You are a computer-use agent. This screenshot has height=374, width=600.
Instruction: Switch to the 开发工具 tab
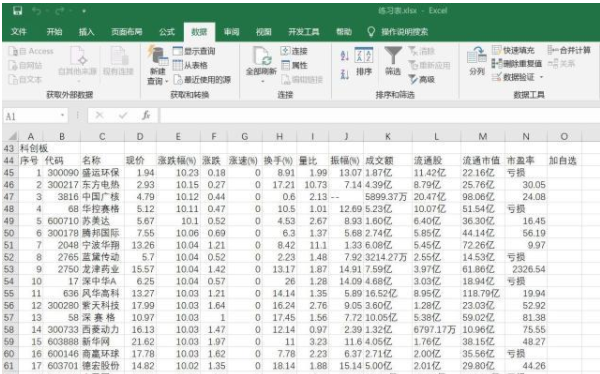(304, 32)
